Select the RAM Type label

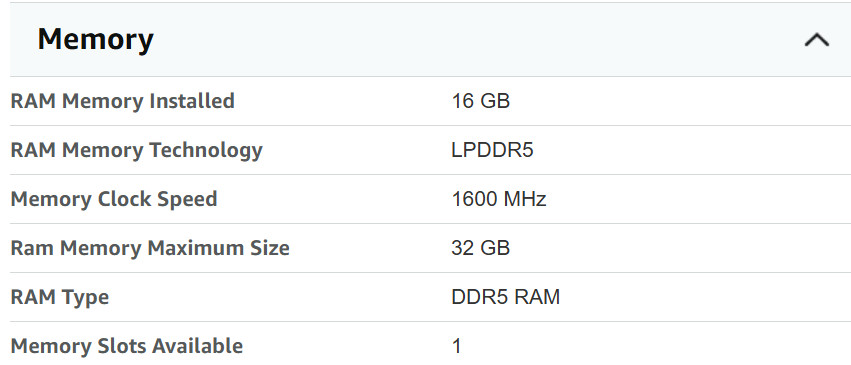(x=60, y=297)
